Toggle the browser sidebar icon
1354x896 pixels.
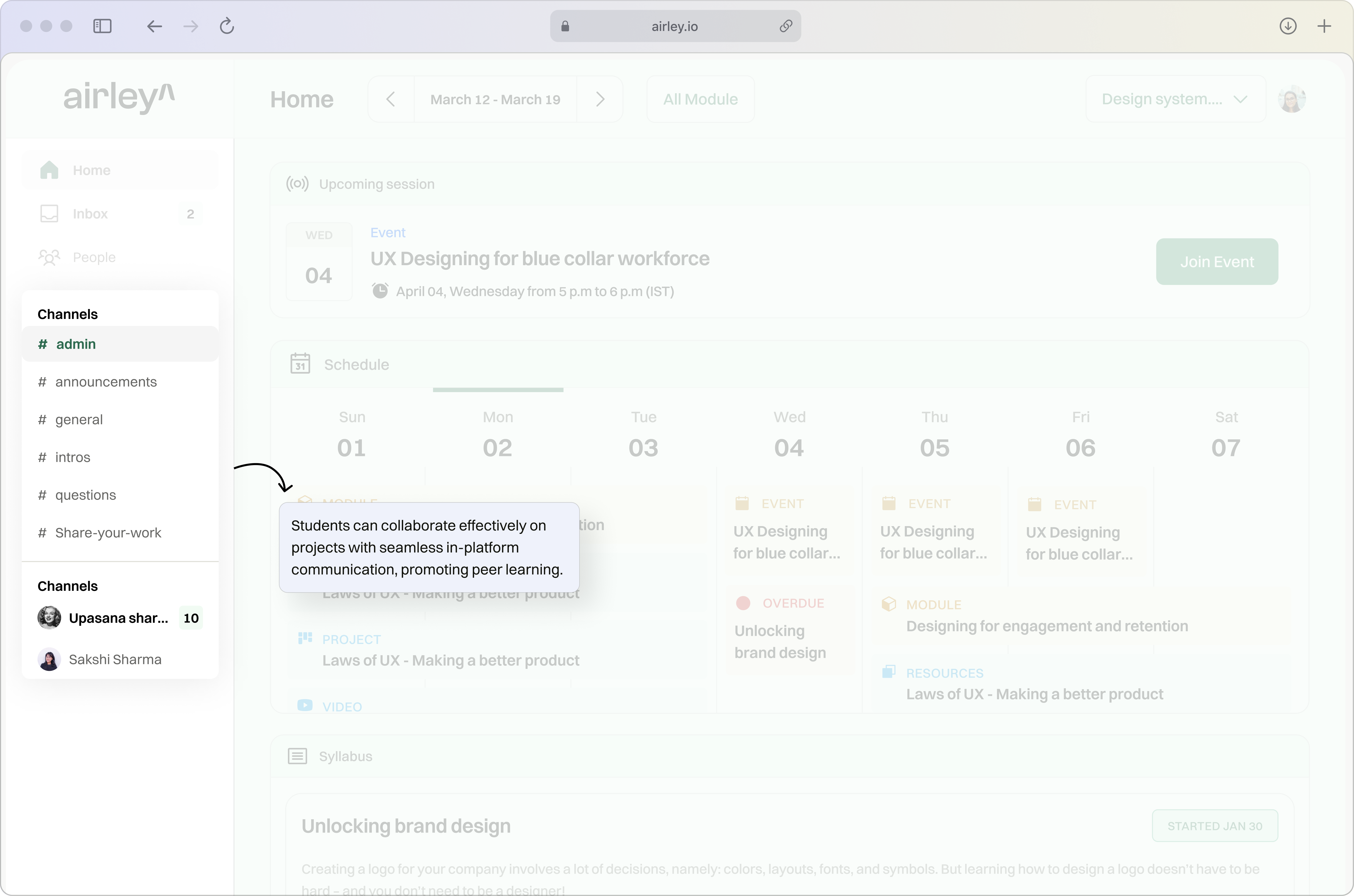pyautogui.click(x=102, y=26)
